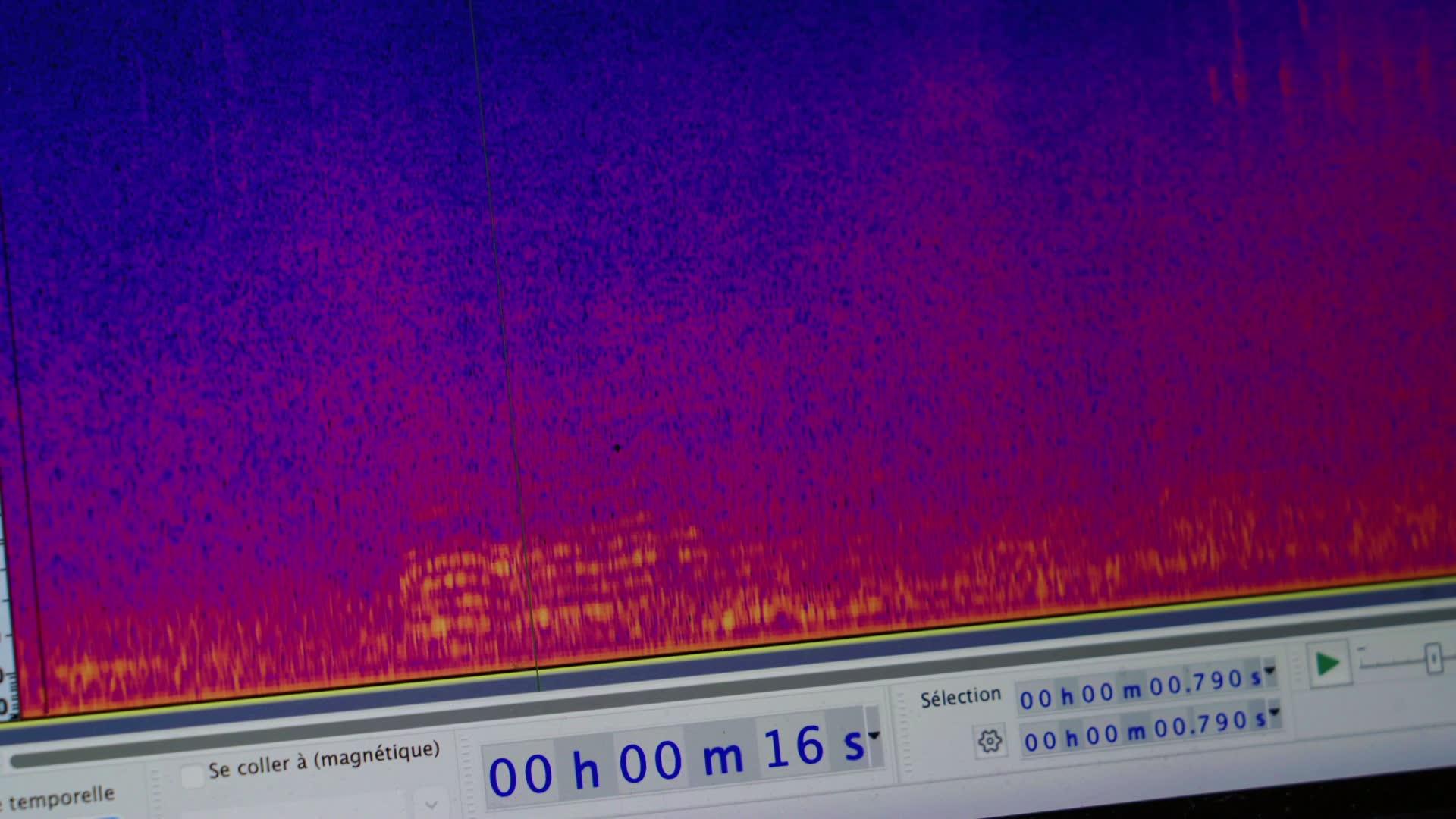The height and width of the screenshot is (819, 1456).
Task: Expand the snap unit chevron below the checkbox
Action: point(431,805)
